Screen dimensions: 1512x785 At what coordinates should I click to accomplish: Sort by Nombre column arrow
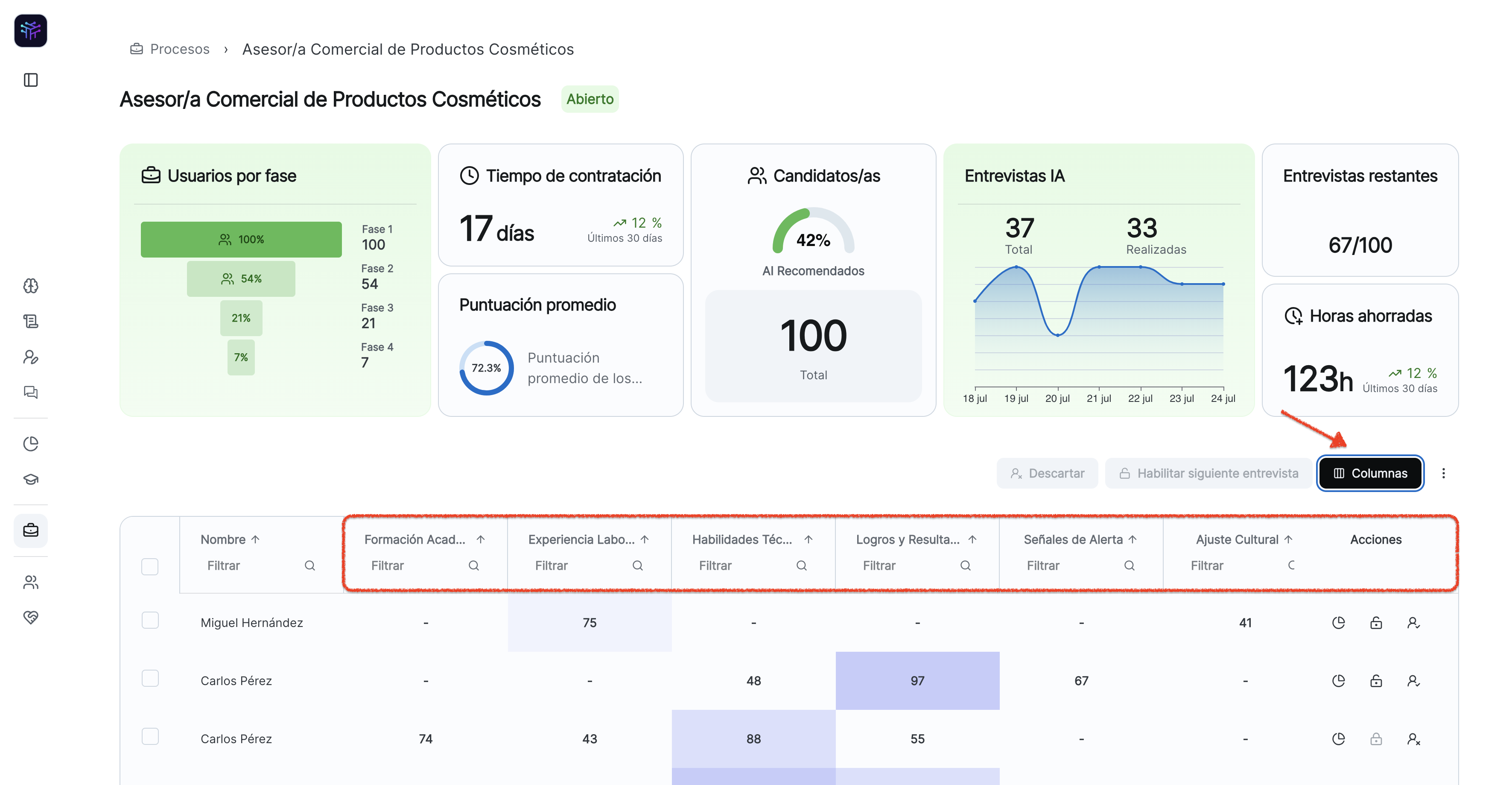coord(255,539)
